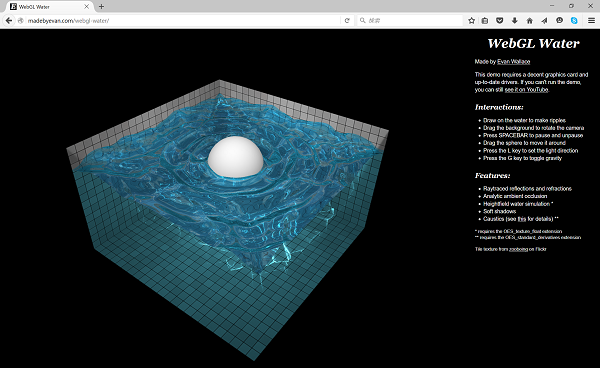Bookmark this page with the star icon
Image resolution: width=600 pixels, height=368 pixels.
coord(471,21)
